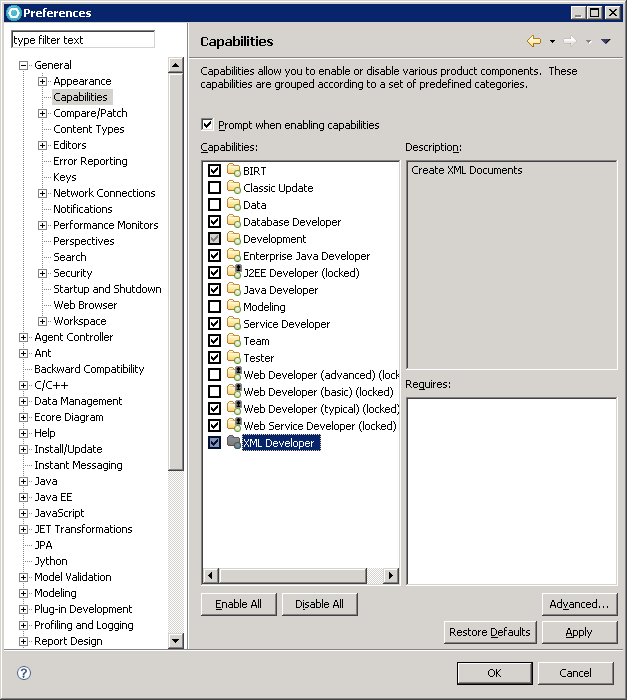
Task: Enable the Classic Update capability checkbox
Action: pos(214,188)
